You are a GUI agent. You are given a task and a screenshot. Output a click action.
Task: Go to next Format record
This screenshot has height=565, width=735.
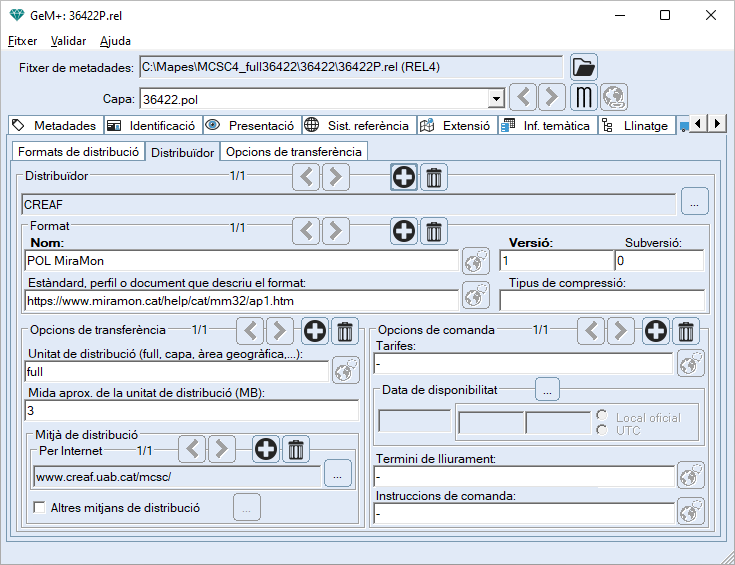(x=336, y=231)
